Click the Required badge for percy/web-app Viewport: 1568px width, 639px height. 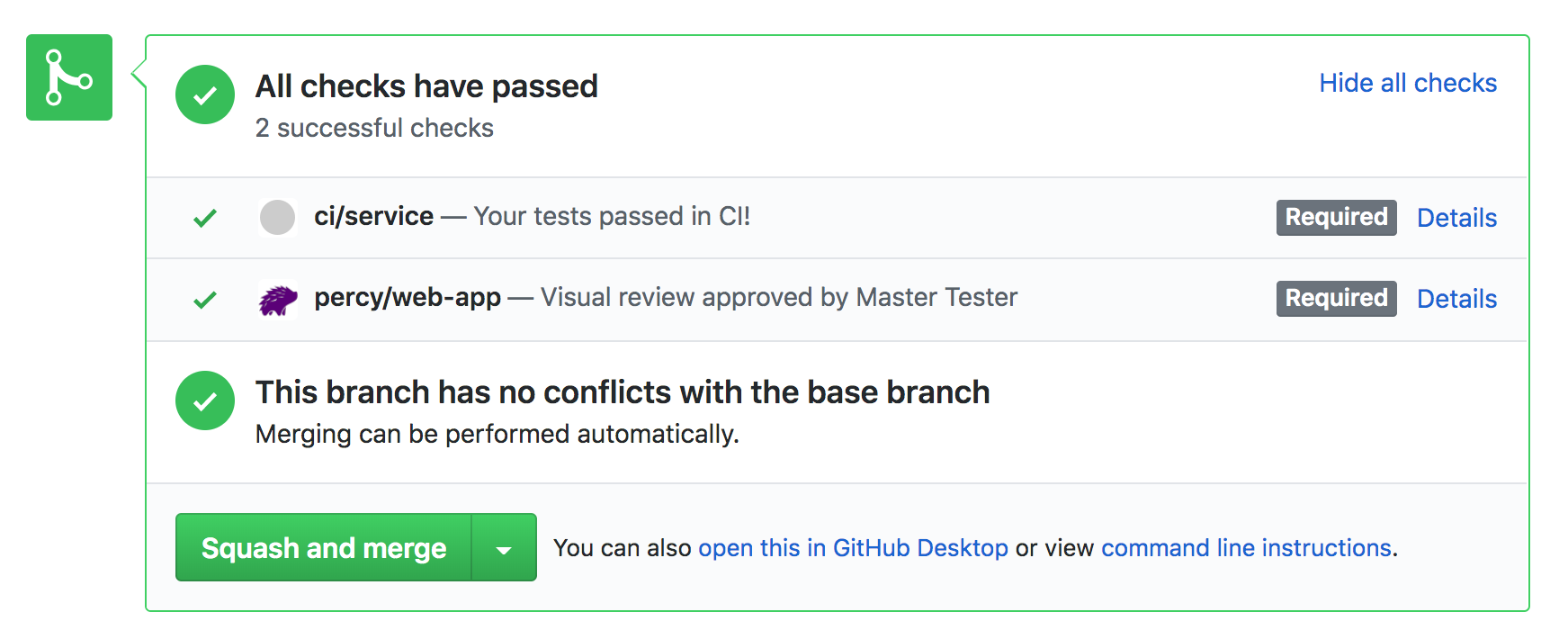pos(1335,298)
